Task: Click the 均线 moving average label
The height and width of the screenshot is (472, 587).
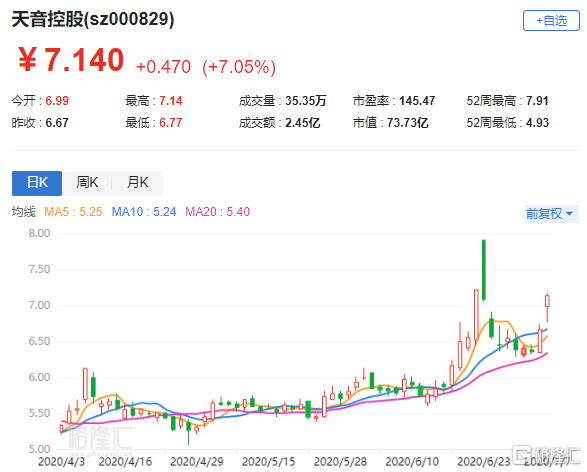Action: point(24,212)
